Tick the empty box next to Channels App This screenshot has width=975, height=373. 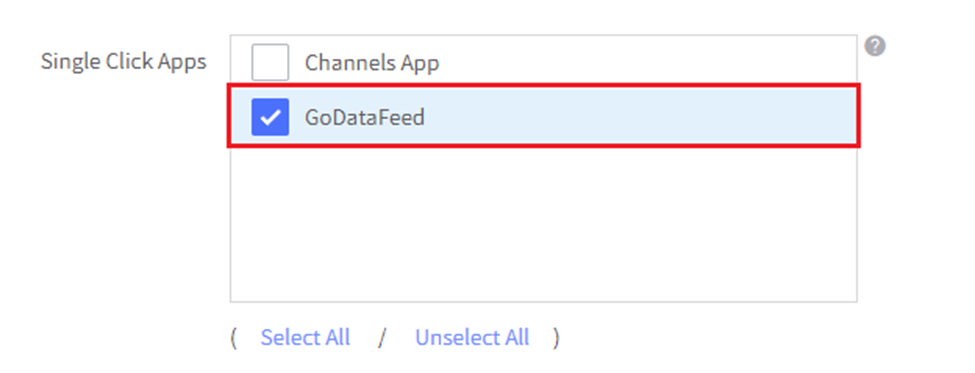pos(270,62)
